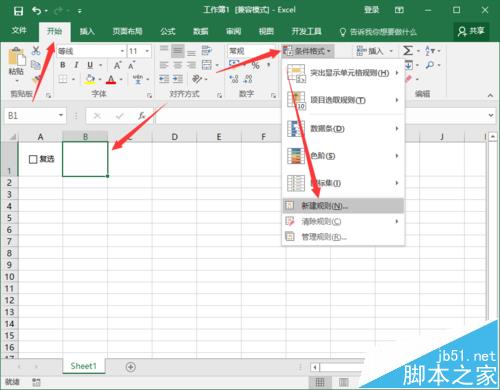Click the Increase Indent icon
Image resolution: width=500 pixels, height=390 pixels.
(x=178, y=79)
